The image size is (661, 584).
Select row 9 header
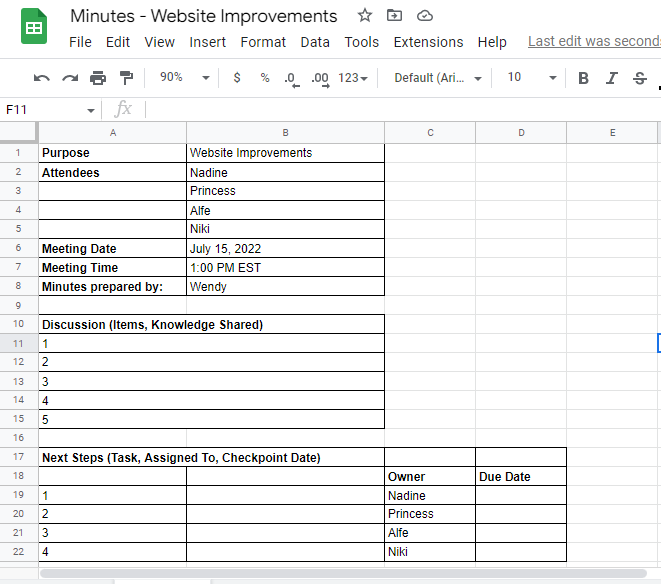pos(19,305)
